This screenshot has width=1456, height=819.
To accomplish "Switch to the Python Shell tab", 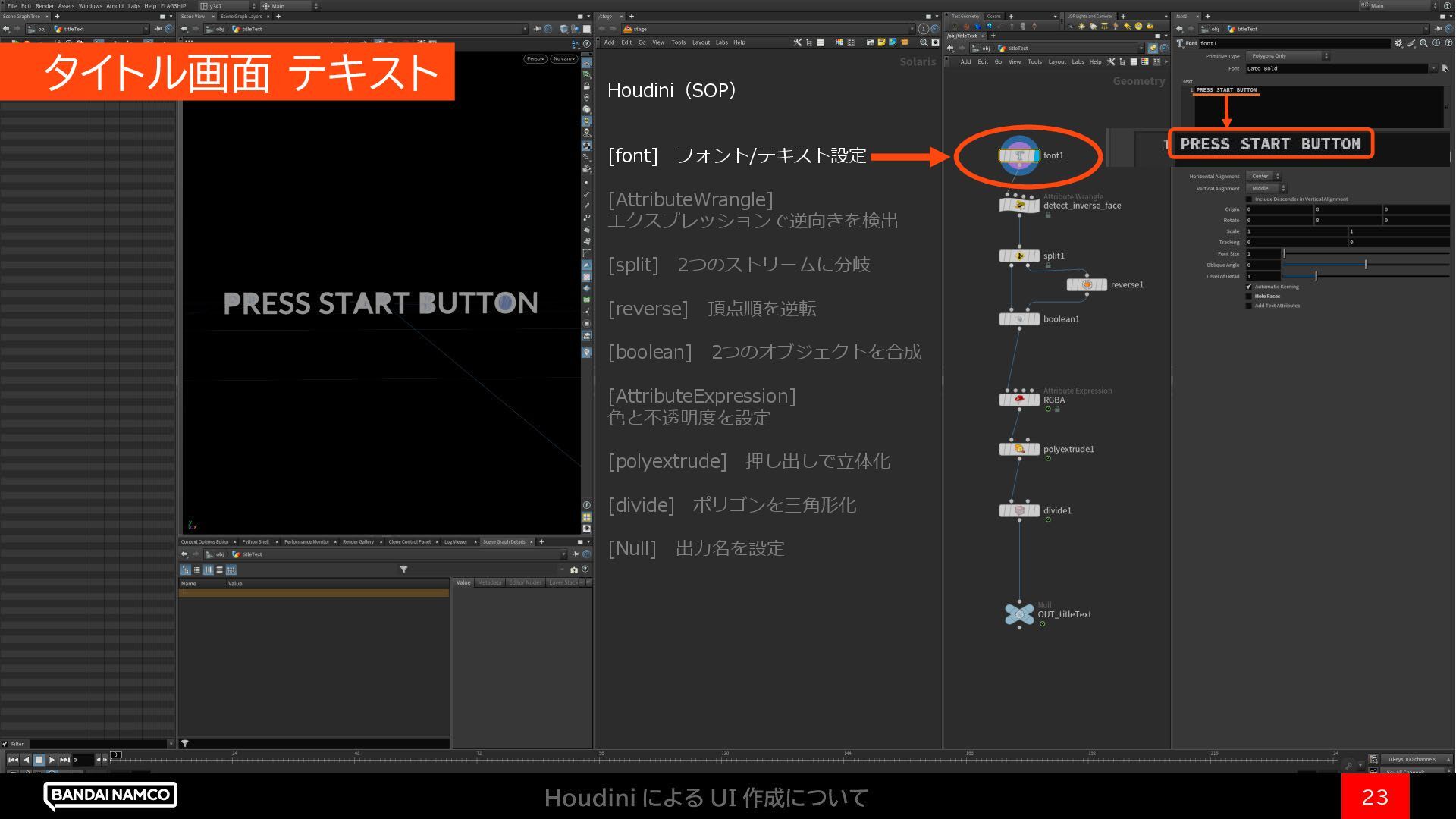I will pyautogui.click(x=256, y=541).
